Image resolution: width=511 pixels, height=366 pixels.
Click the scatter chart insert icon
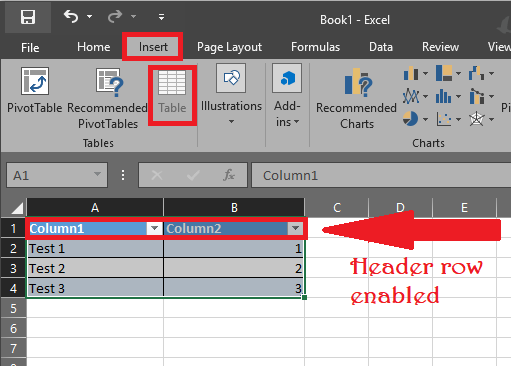444,119
